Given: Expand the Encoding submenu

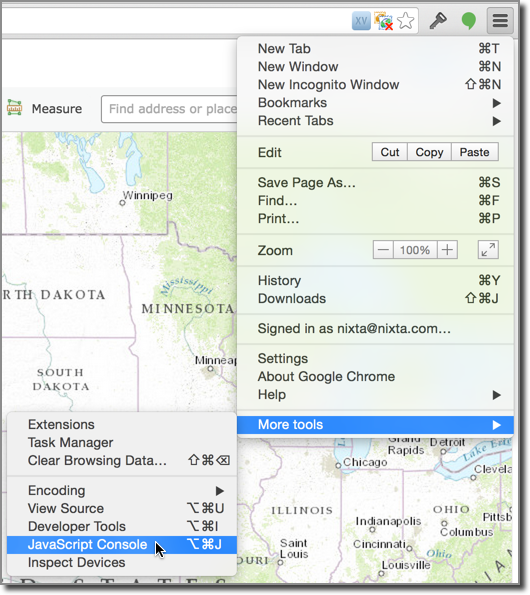Looking at the screenshot, I should (x=122, y=491).
